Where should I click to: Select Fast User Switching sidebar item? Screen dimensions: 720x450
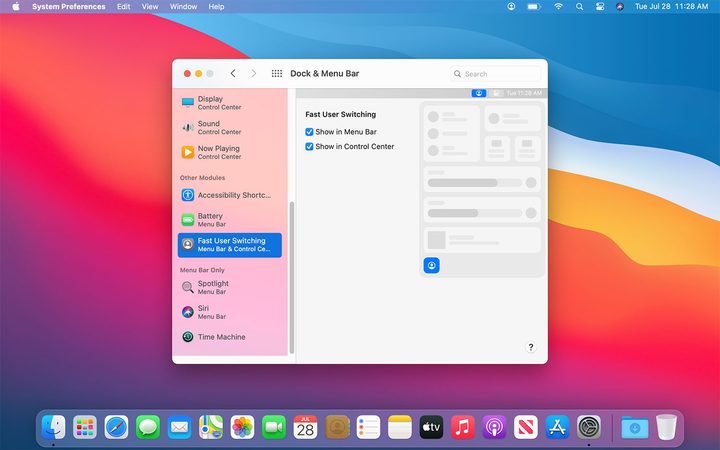point(230,245)
